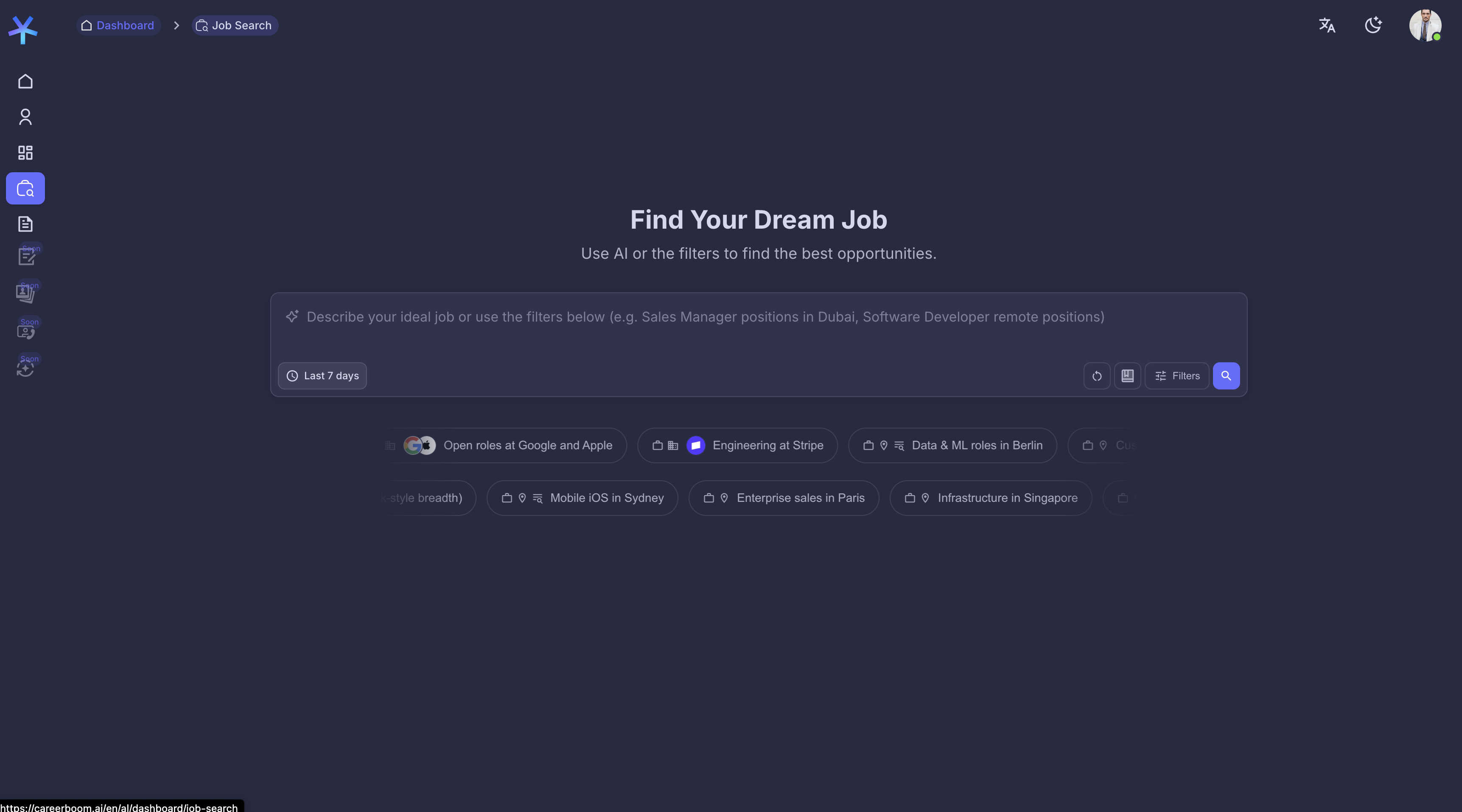Open the user avatar menu
1462x812 pixels.
click(x=1425, y=25)
